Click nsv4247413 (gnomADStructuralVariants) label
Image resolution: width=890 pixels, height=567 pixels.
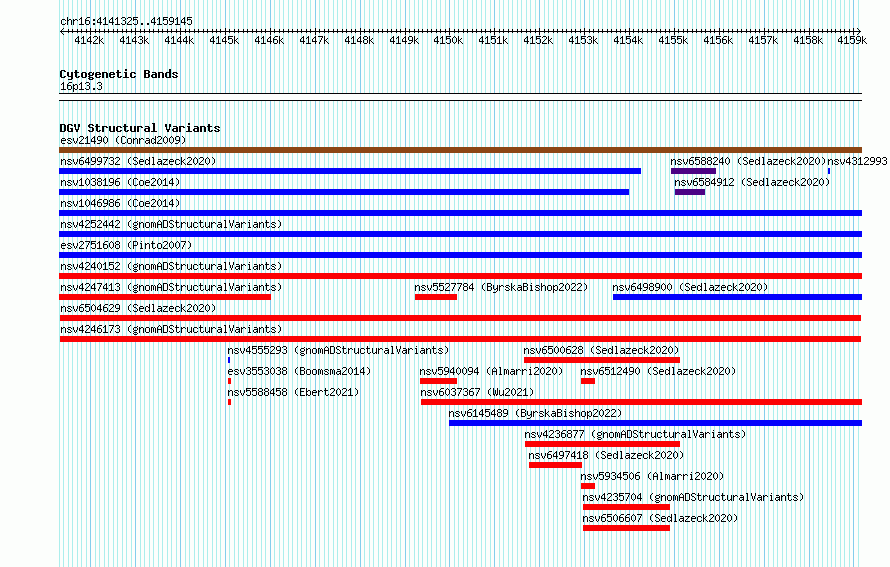pyautogui.click(x=171, y=287)
